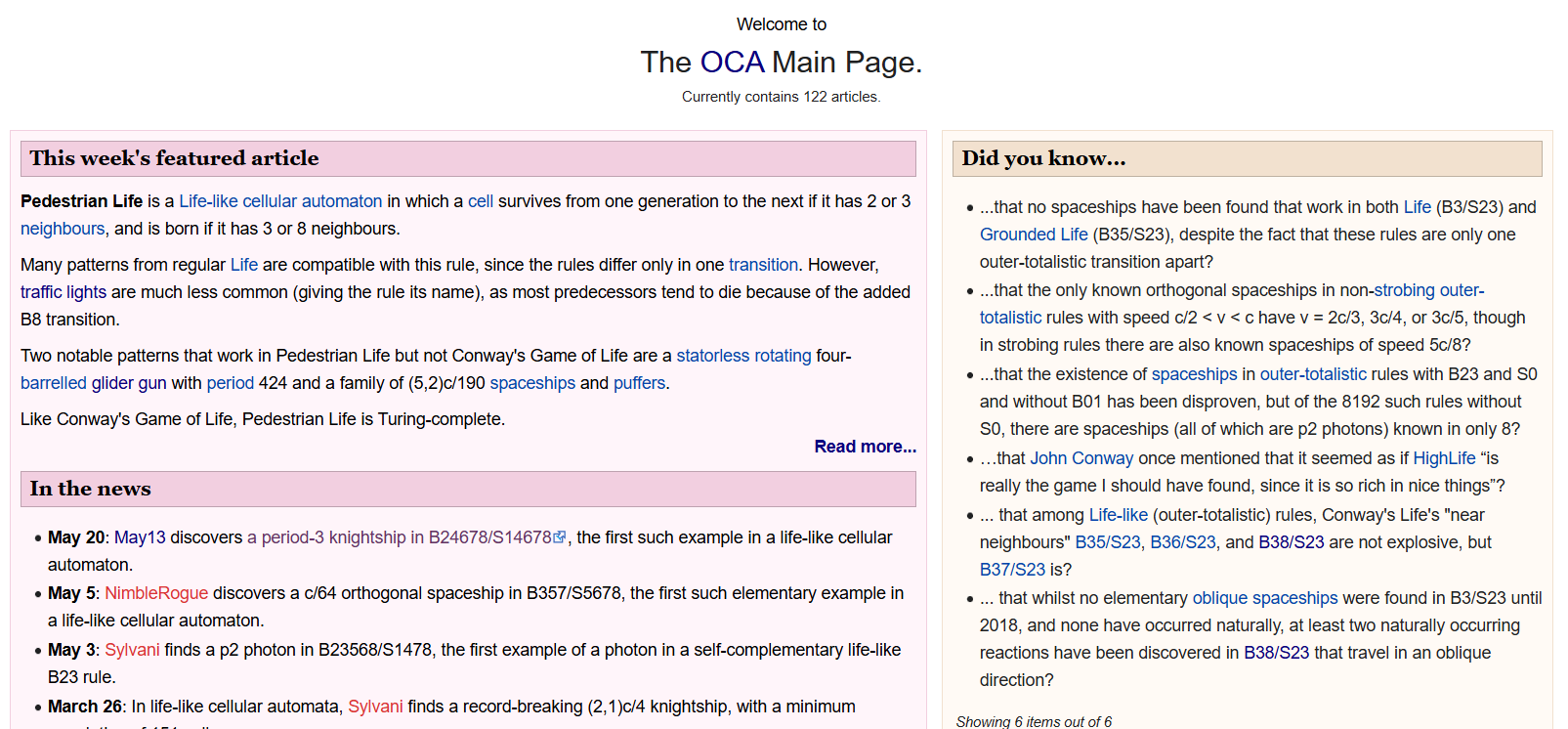Click the 'March 26' date label
This screenshot has width=1568, height=729.
(x=85, y=707)
